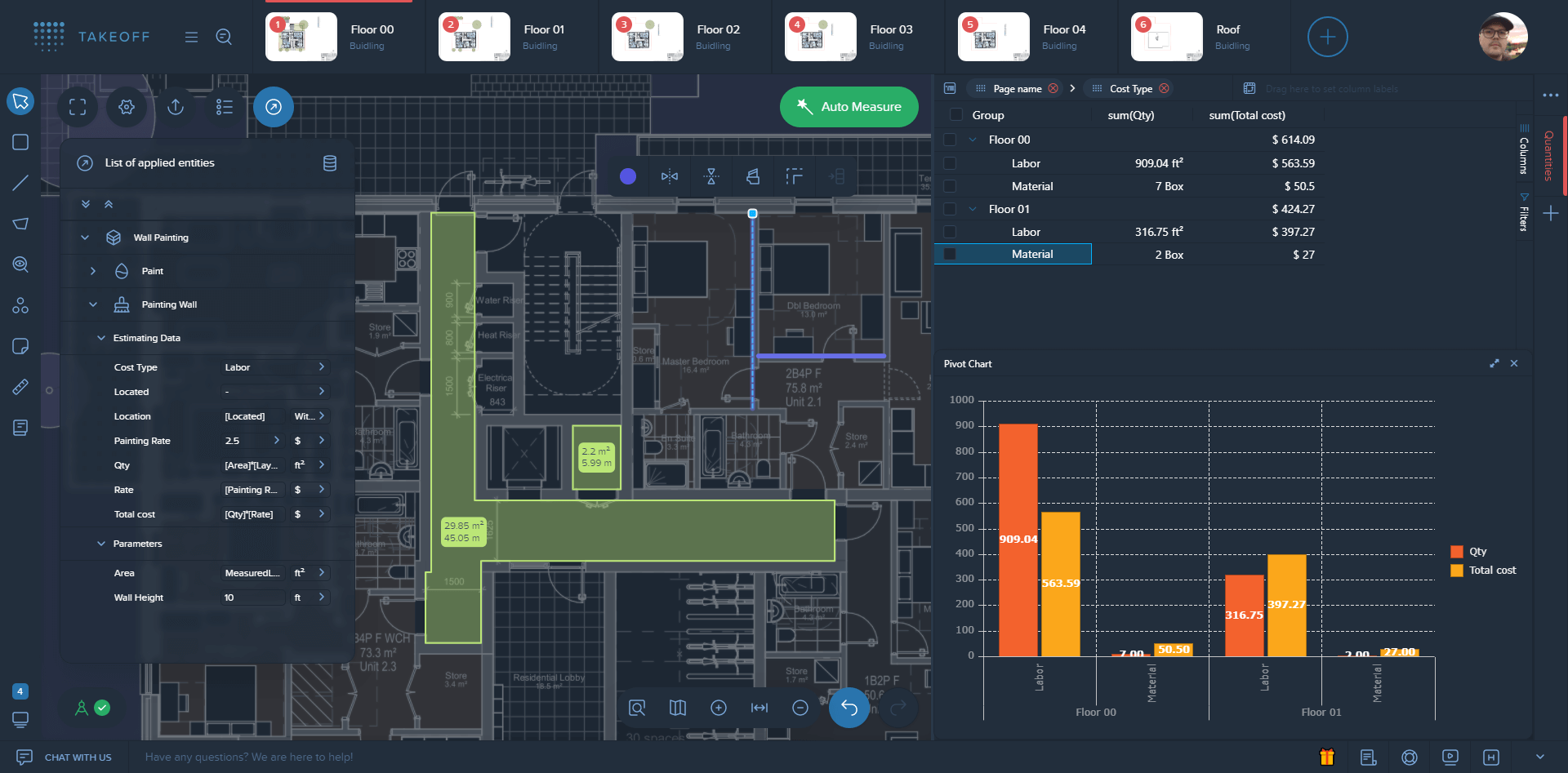Click the purple color swatch in the floating toolbar
This screenshot has height=773, width=1568.
pos(627,176)
